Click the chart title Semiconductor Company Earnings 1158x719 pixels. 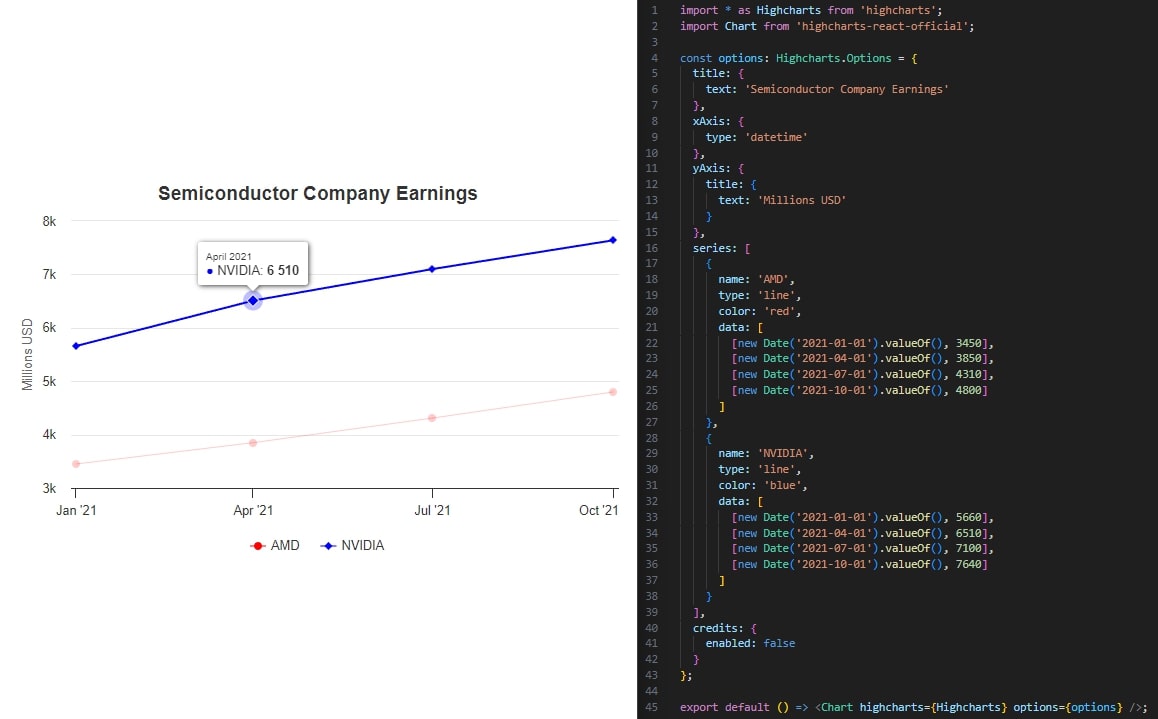(318, 193)
